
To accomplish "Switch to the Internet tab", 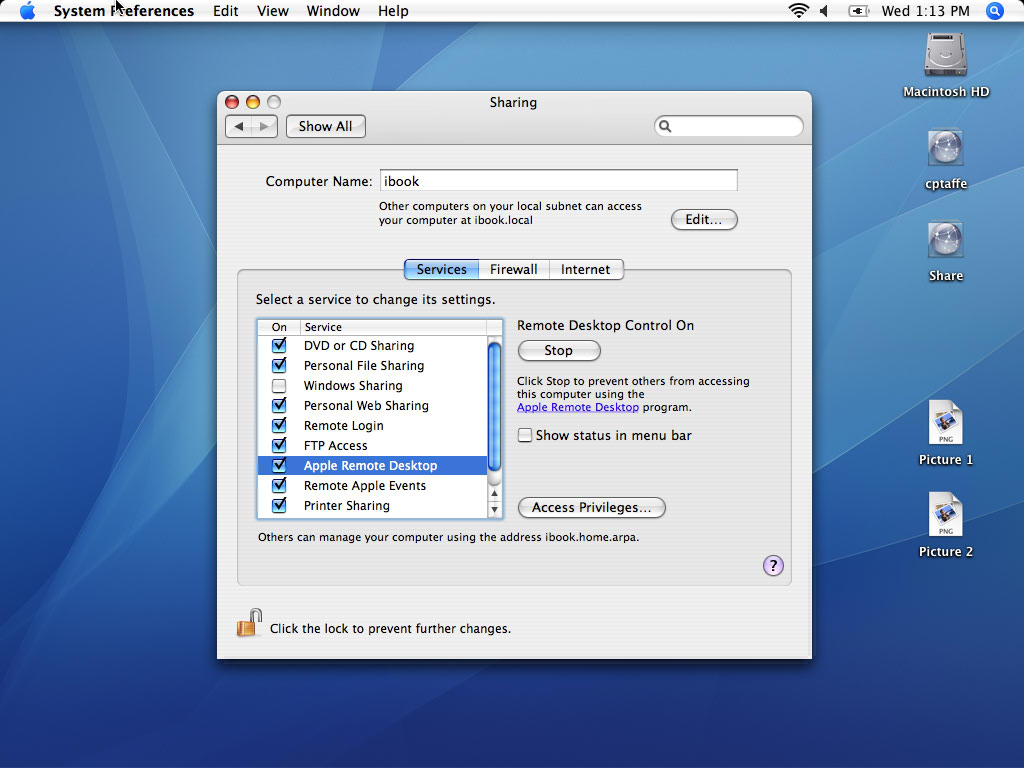I will [586, 269].
